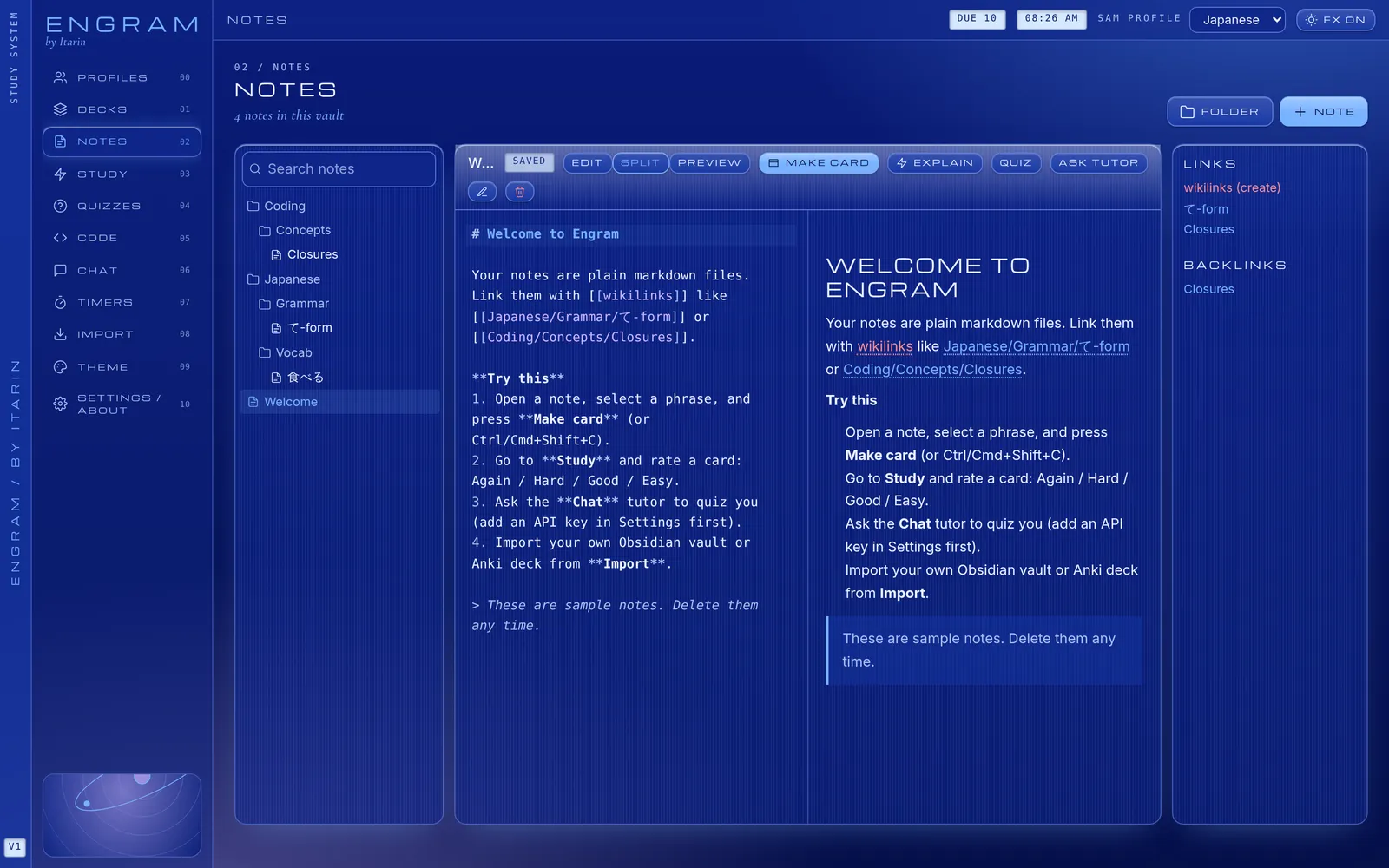1389x868 pixels.
Task: Click the Closures note file icon
Action: point(276,255)
